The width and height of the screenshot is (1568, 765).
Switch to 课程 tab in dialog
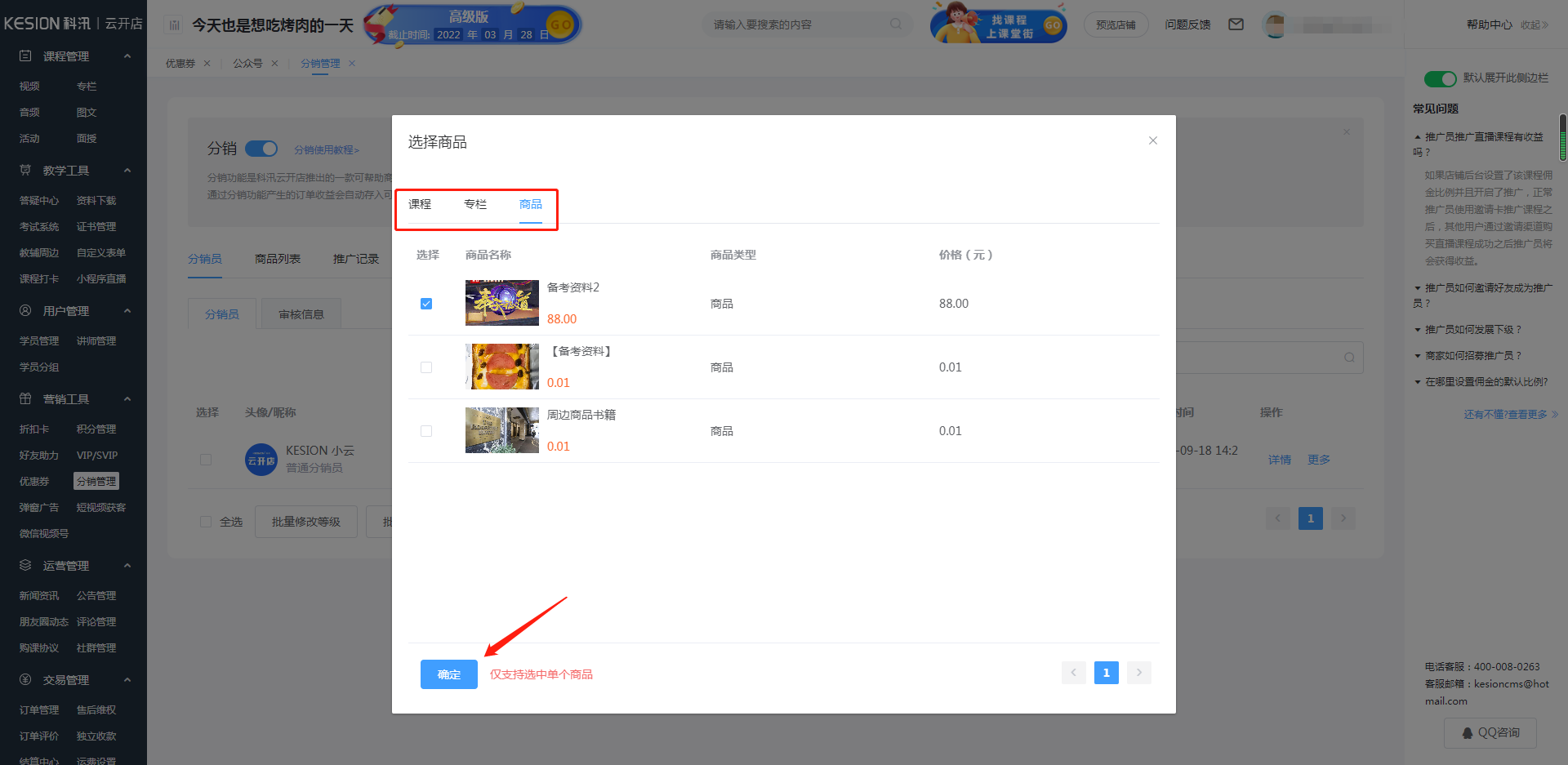pyautogui.click(x=420, y=204)
